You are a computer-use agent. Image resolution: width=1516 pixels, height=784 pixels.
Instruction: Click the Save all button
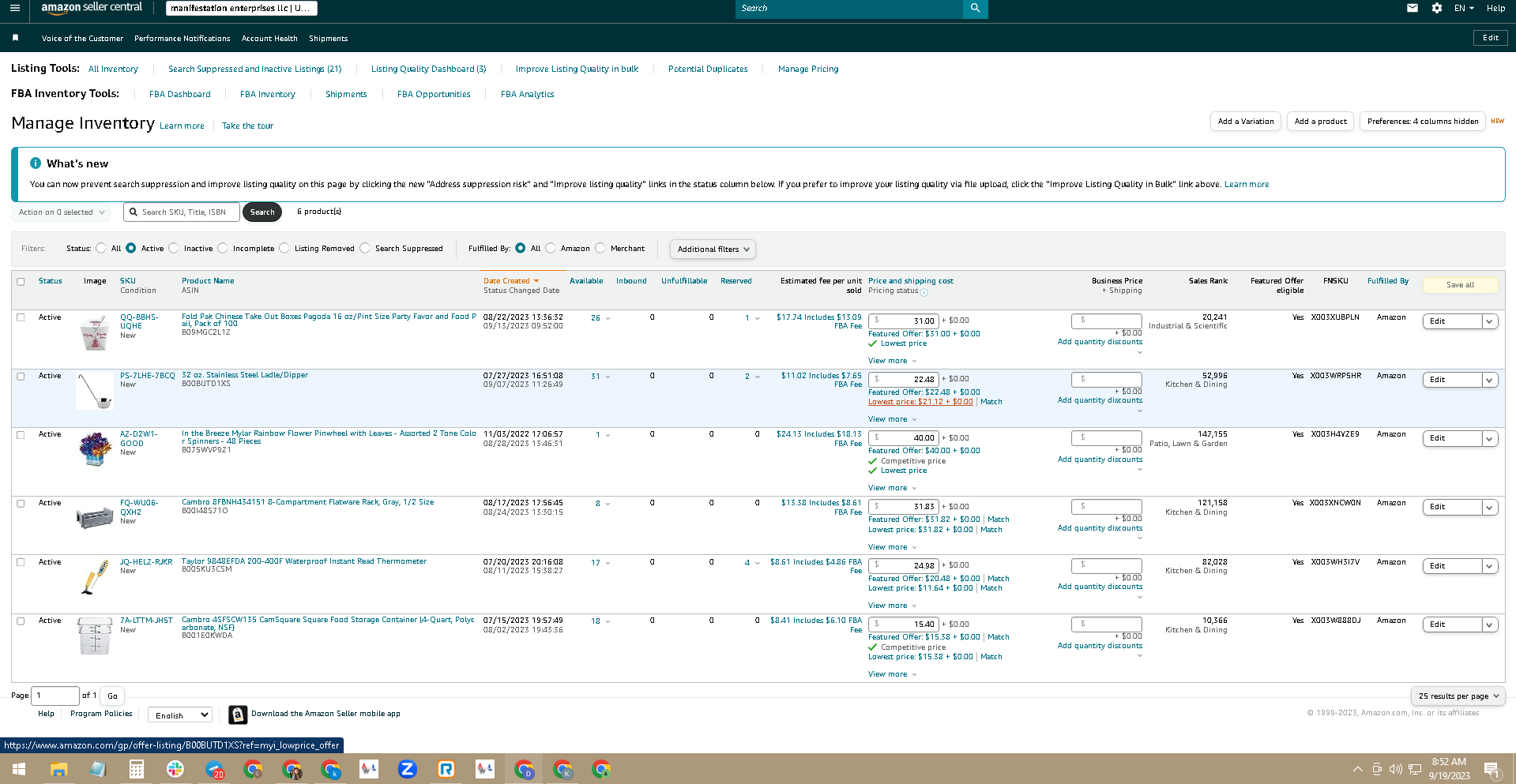[1460, 285]
